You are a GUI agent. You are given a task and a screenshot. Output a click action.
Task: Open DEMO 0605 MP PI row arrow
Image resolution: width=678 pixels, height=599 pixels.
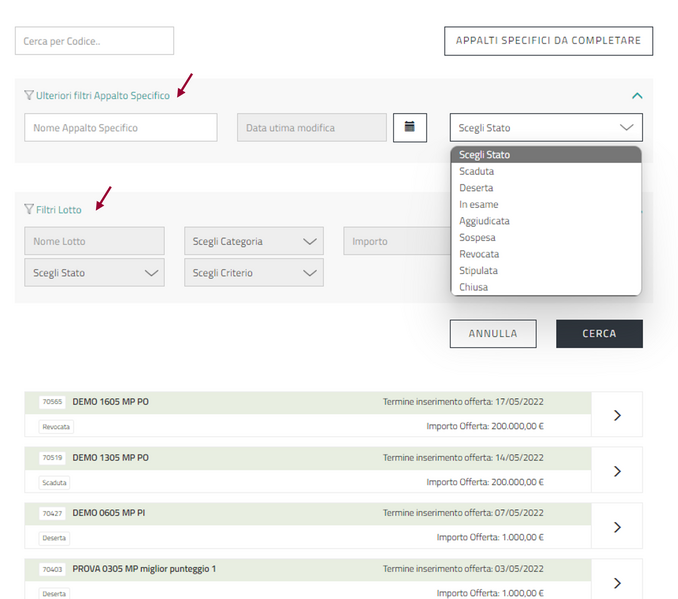click(x=616, y=527)
